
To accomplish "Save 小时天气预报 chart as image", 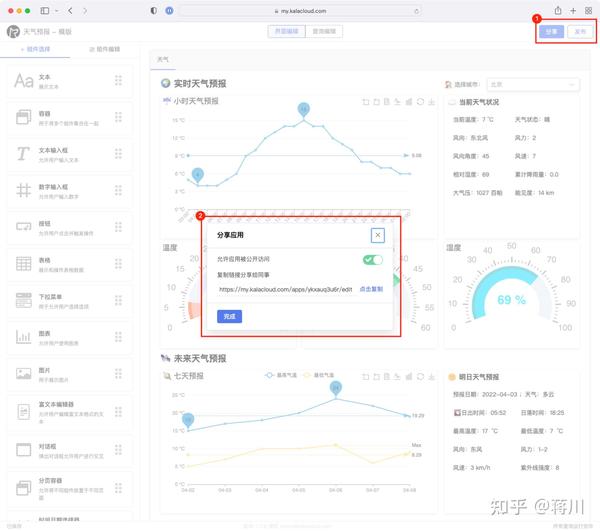I will tap(431, 102).
